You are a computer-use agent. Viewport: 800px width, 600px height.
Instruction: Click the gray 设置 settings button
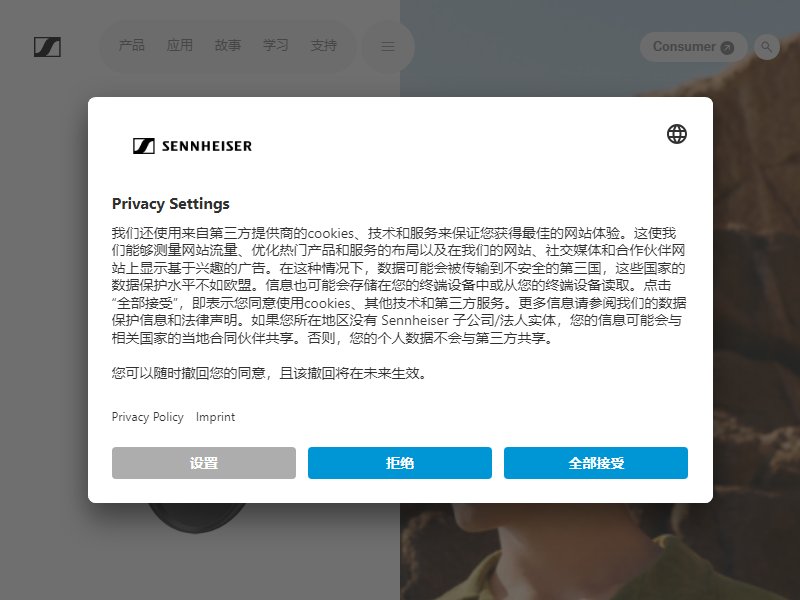[204, 463]
